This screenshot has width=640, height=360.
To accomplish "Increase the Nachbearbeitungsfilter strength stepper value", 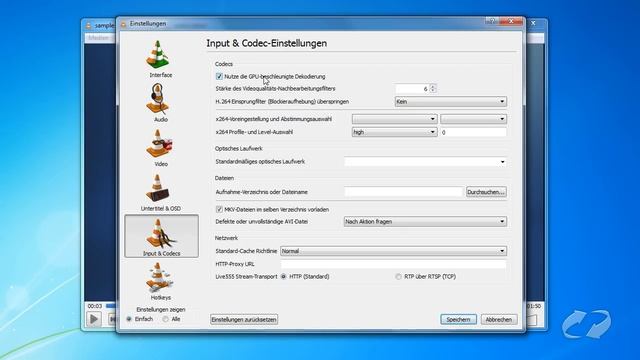I will (x=433, y=86).
